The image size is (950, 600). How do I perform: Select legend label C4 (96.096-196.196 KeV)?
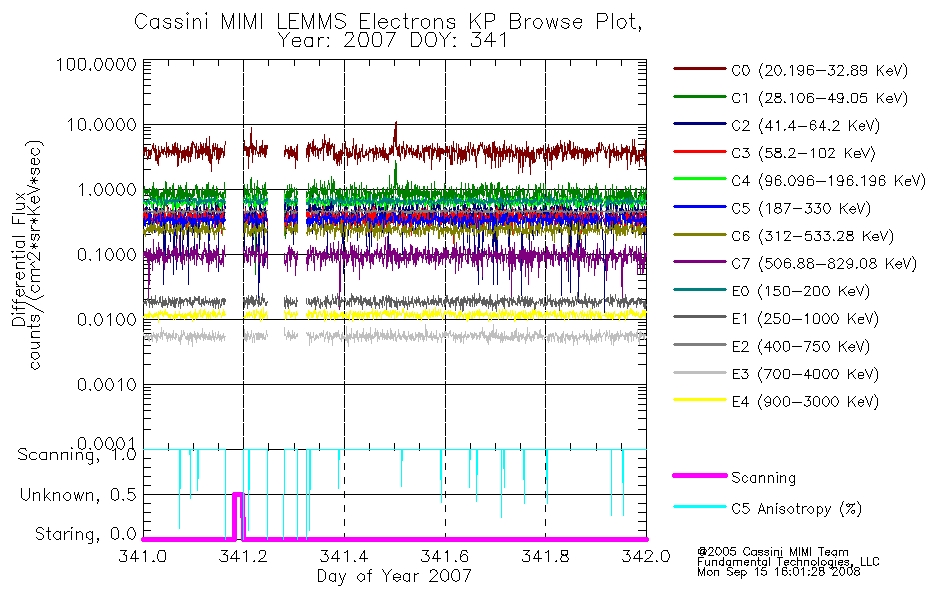click(828, 181)
